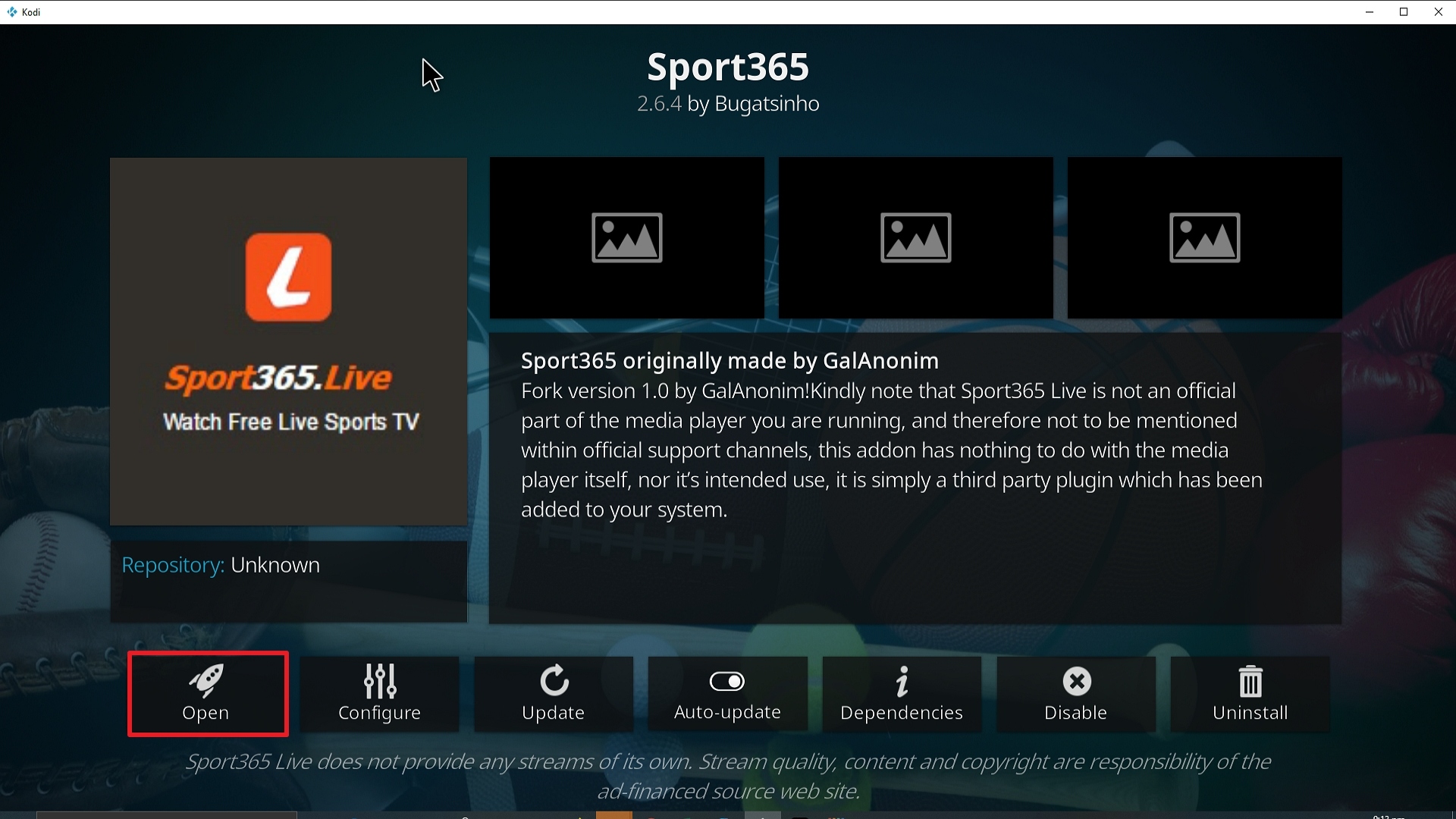Open the middle screenshot placeholder
The height and width of the screenshot is (819, 1456).
point(916,237)
